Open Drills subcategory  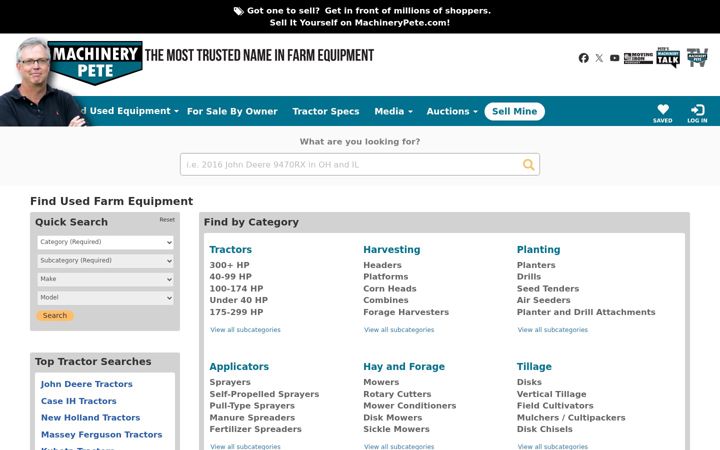(529, 276)
